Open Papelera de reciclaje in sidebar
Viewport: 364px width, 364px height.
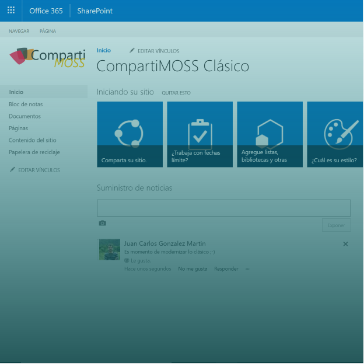[34, 152]
